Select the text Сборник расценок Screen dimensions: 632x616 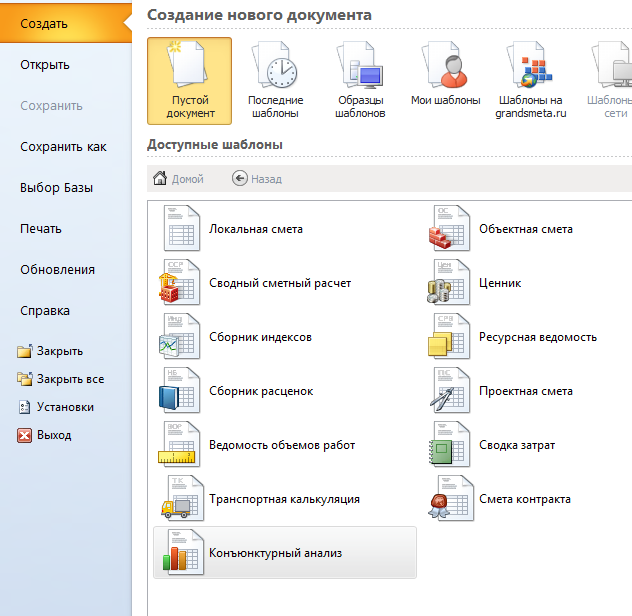click(x=261, y=391)
